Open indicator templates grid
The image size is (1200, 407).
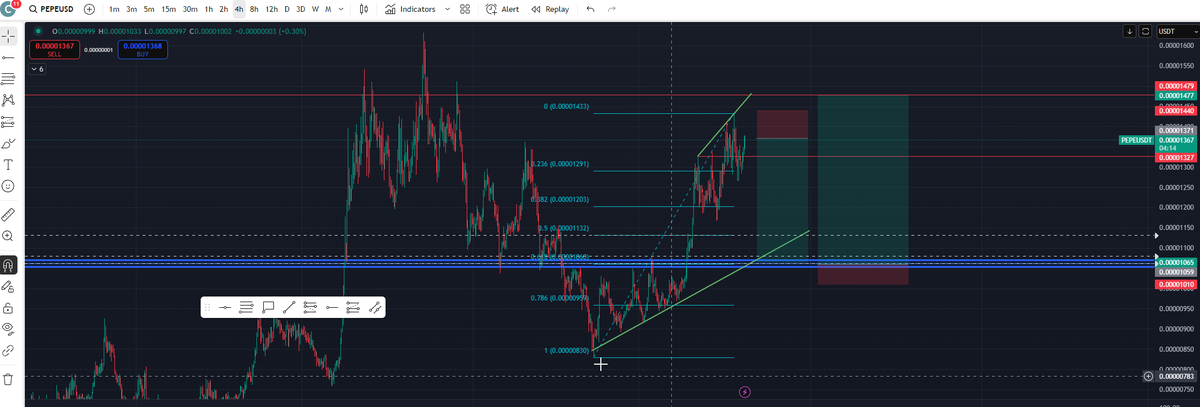click(x=465, y=9)
